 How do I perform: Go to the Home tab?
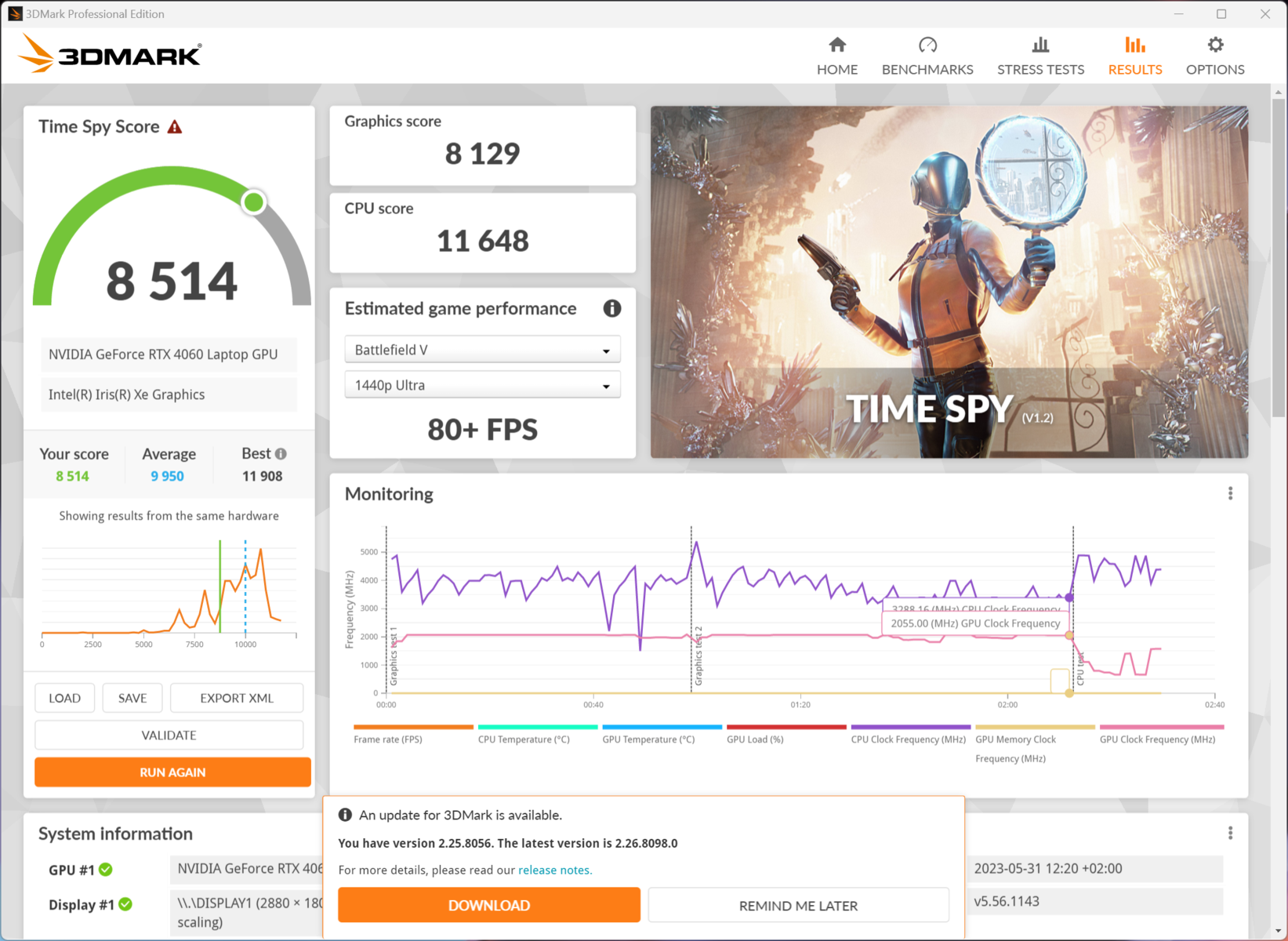point(837,56)
